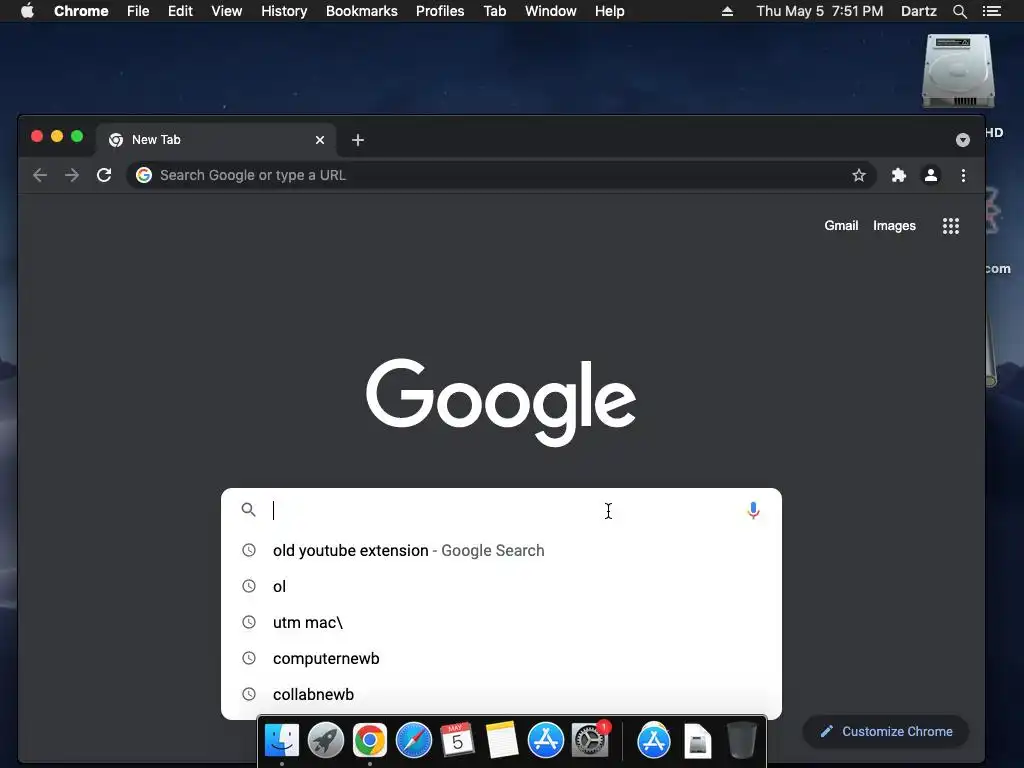
Task: Click the Google icon in the address bar
Action: point(144,175)
